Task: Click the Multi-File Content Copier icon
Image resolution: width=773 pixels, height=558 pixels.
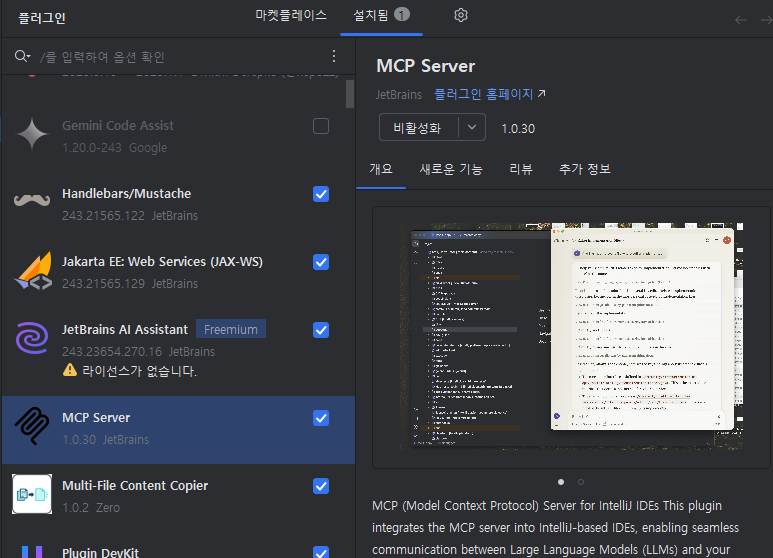Action: [32, 494]
